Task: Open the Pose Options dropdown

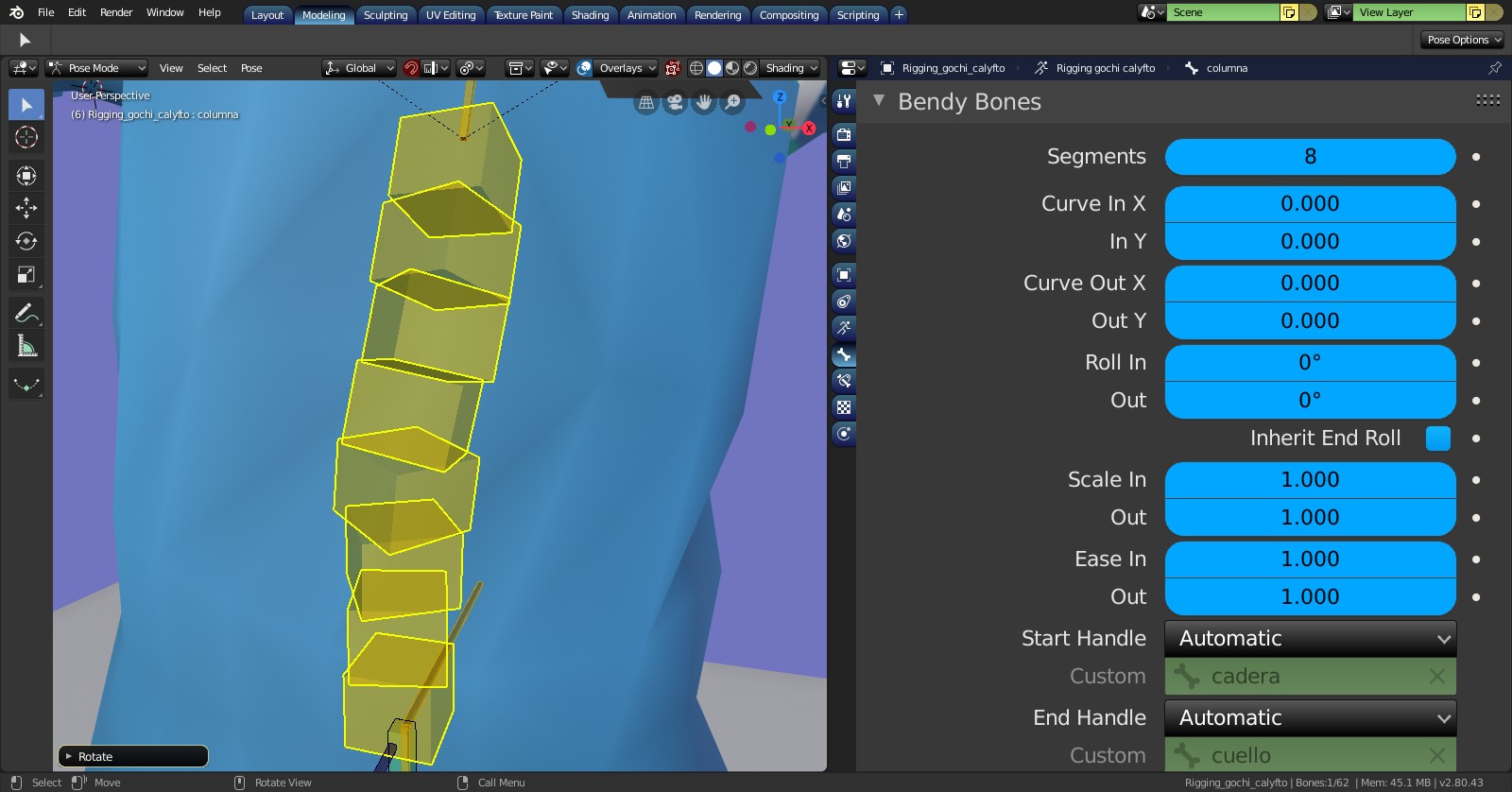Action: click(1462, 40)
